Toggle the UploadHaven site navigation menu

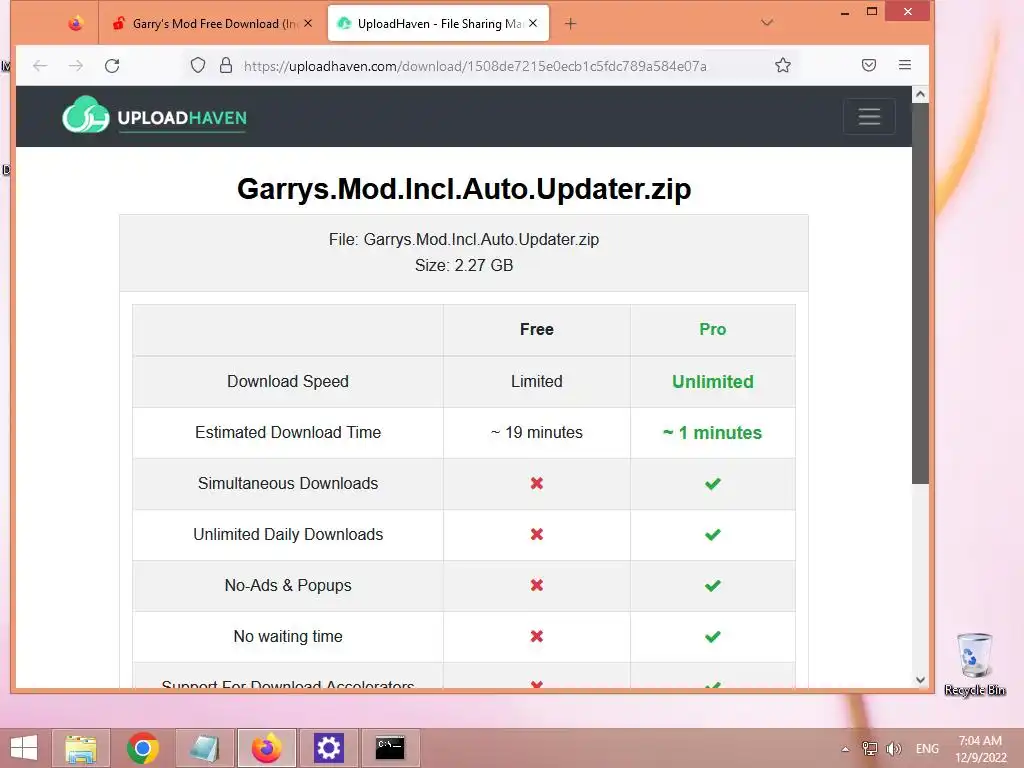pyautogui.click(x=869, y=116)
